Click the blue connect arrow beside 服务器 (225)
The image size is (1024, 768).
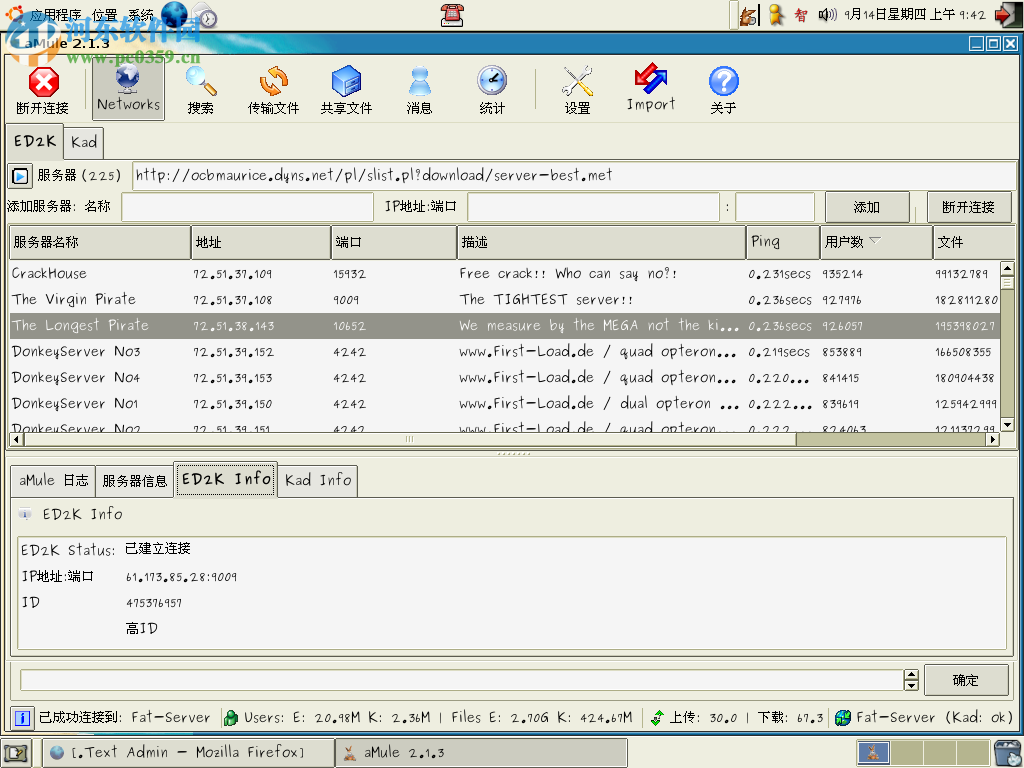point(19,176)
